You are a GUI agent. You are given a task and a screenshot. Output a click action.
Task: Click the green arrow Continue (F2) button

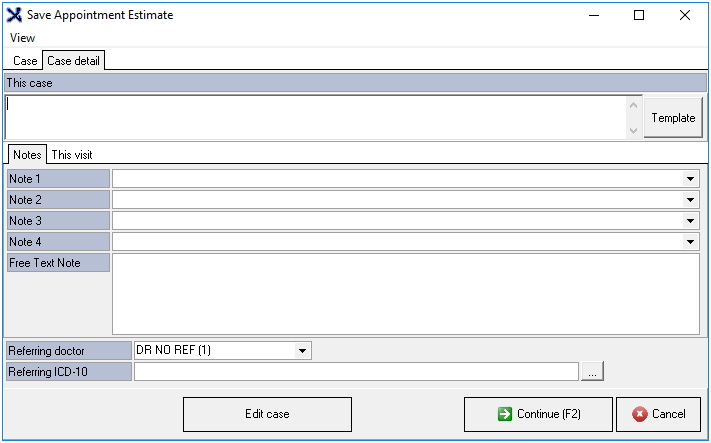click(x=537, y=414)
